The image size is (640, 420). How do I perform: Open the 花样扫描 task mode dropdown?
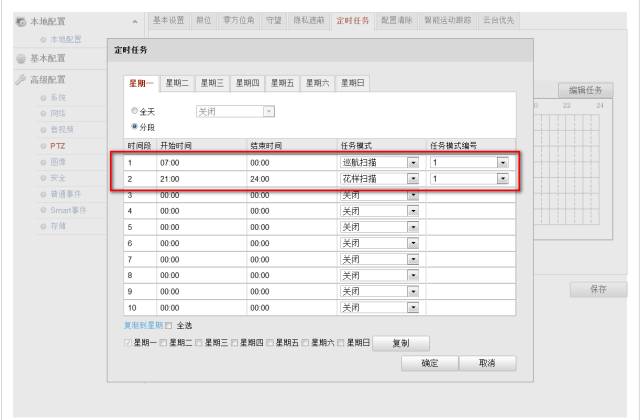(412, 178)
